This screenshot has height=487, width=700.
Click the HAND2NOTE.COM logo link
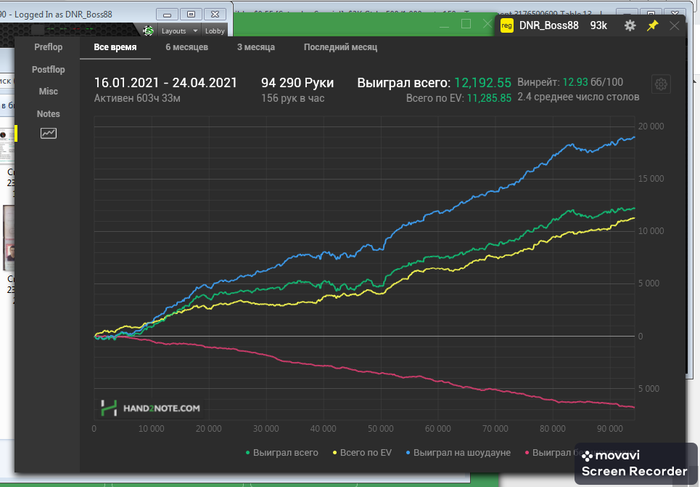[x=150, y=408]
